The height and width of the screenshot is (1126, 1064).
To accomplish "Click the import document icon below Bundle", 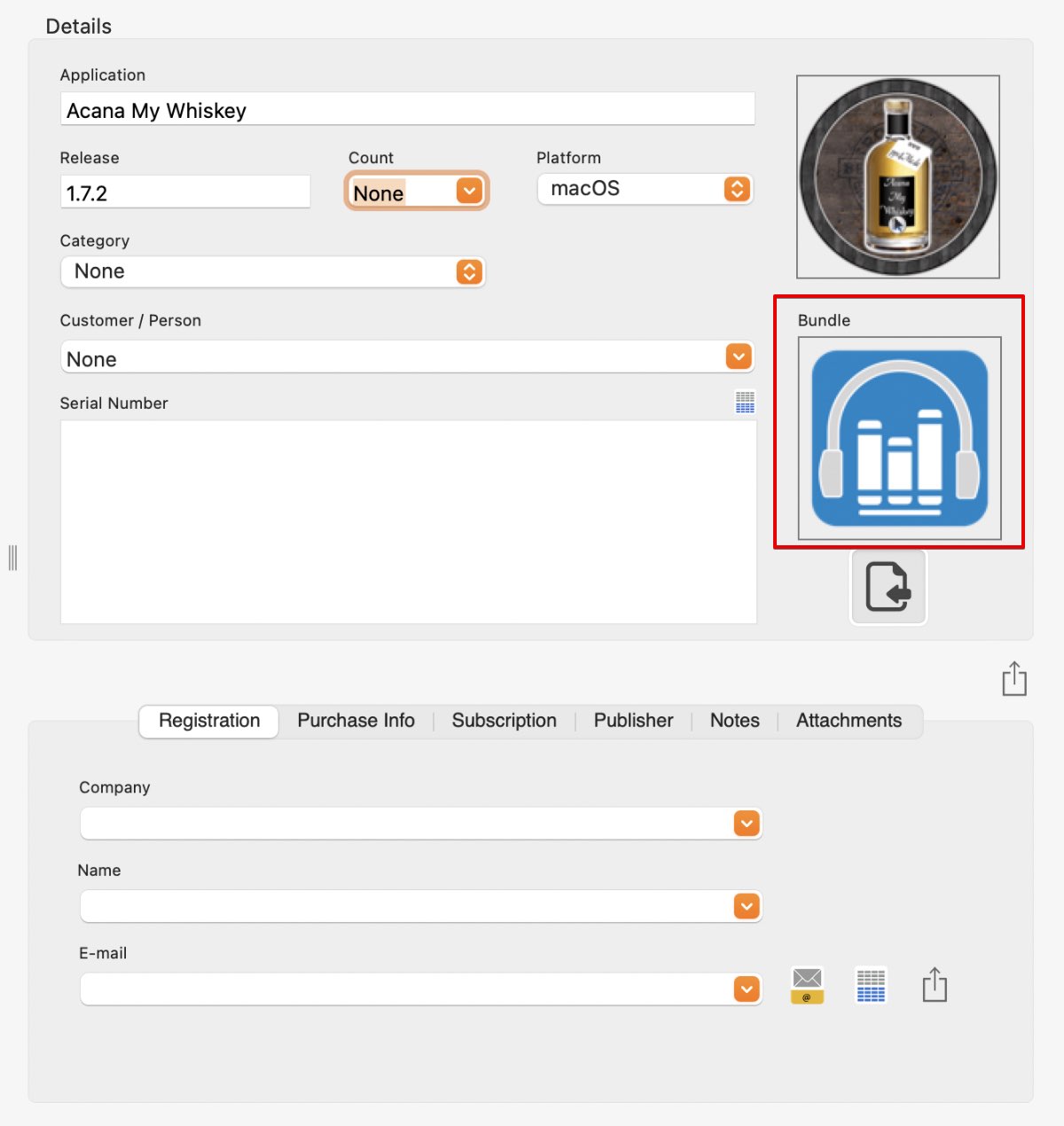I will coord(888,587).
